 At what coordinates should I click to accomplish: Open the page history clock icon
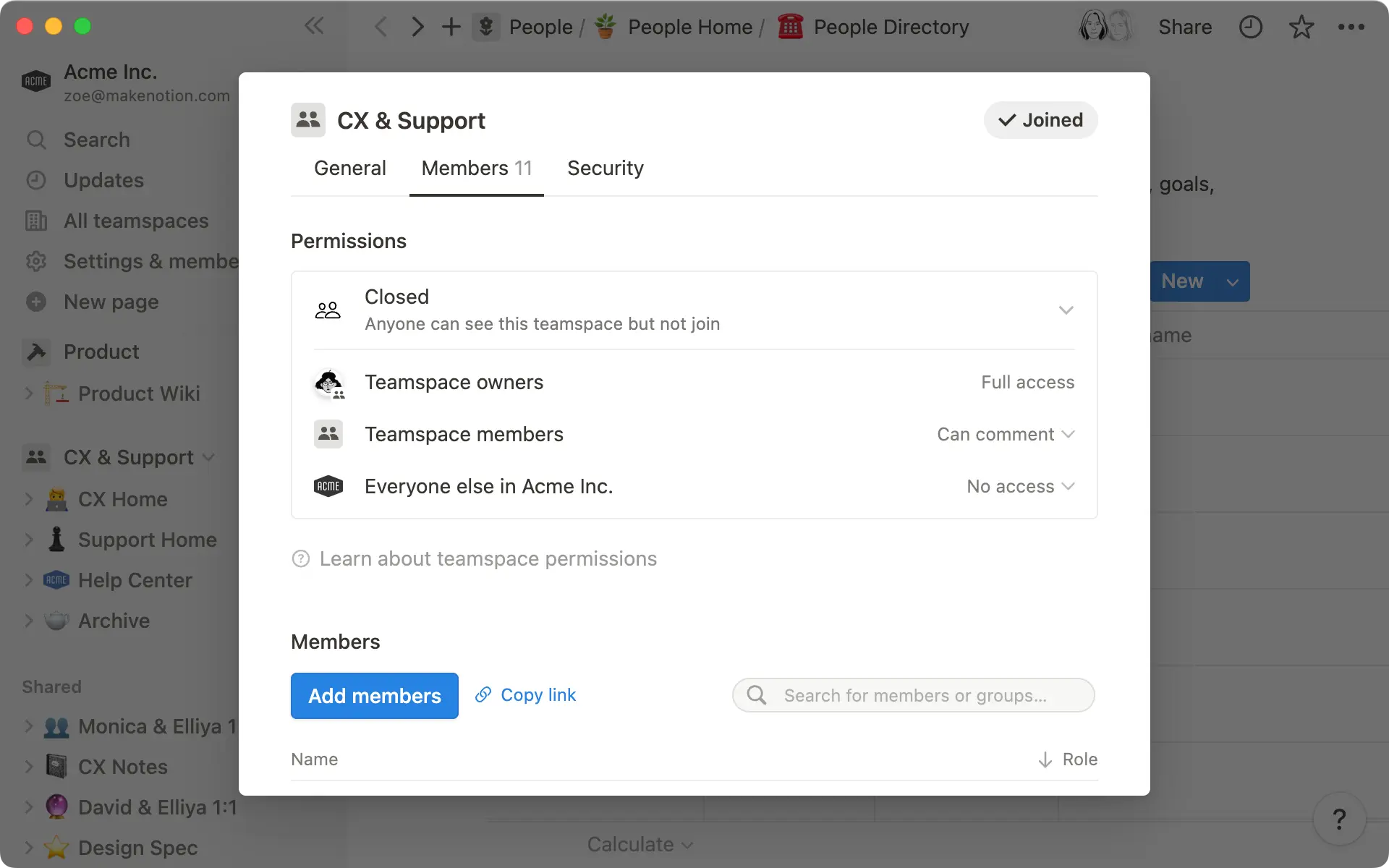point(1251,27)
